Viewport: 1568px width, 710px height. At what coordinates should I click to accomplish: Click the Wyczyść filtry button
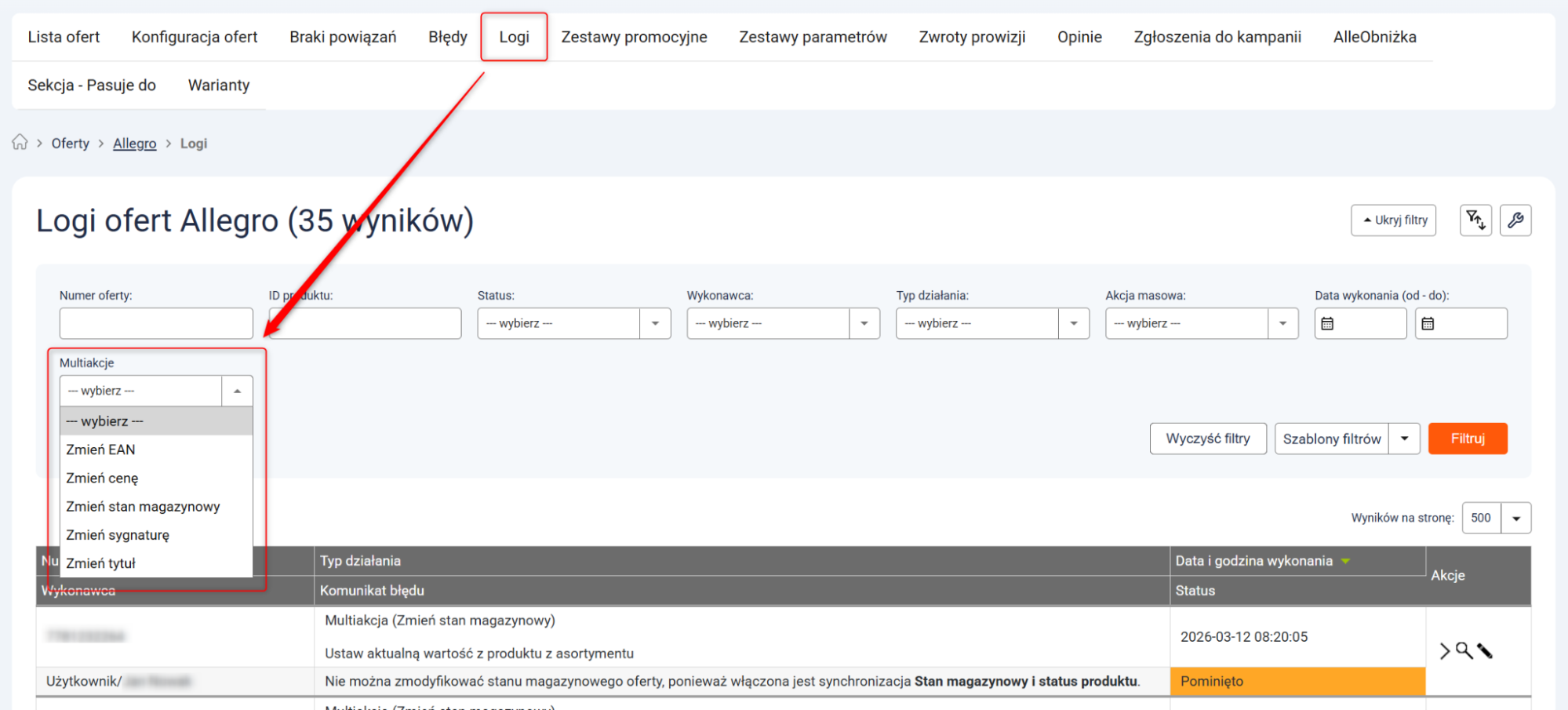1207,439
